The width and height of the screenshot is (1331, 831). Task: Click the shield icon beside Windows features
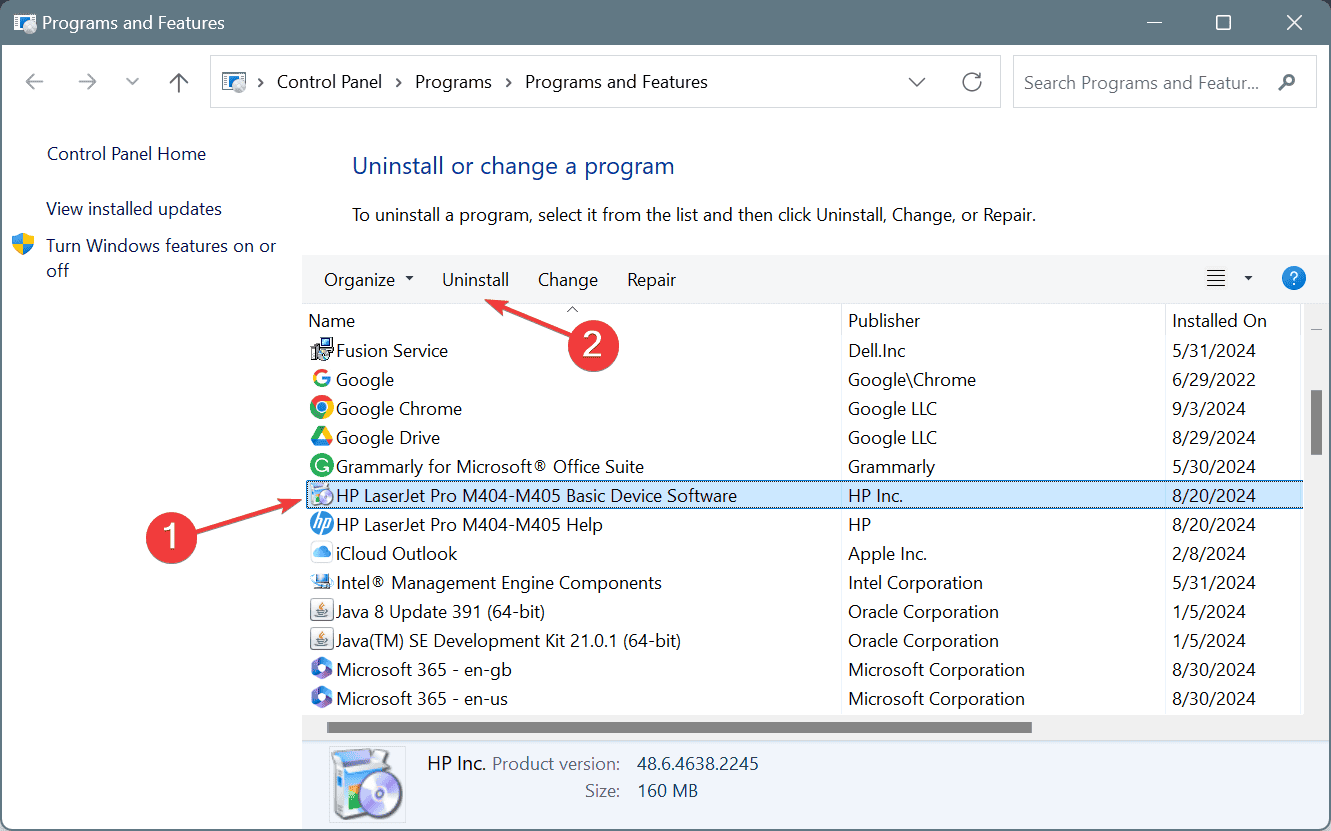[23, 245]
